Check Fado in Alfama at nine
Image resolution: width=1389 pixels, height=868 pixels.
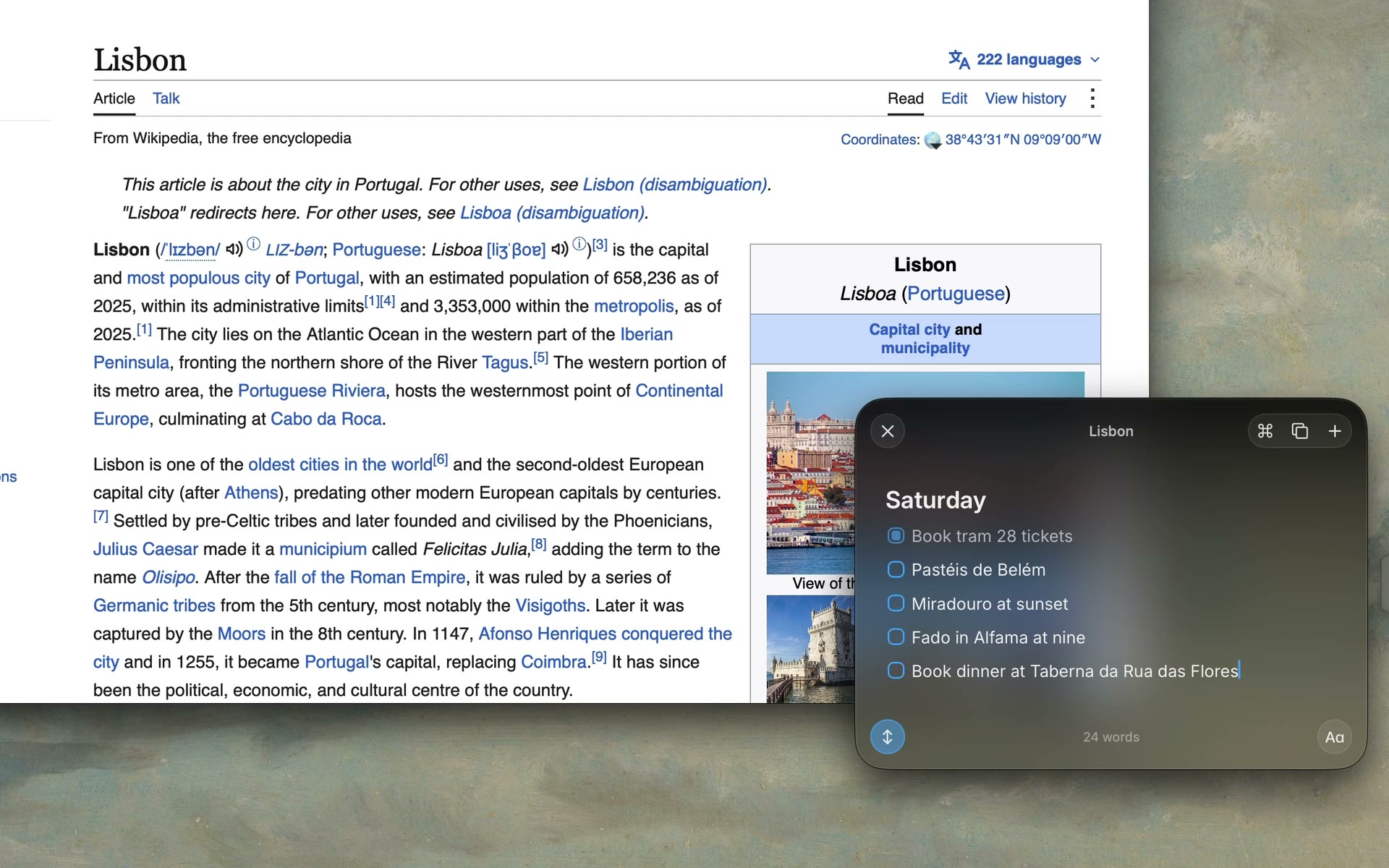tap(896, 637)
